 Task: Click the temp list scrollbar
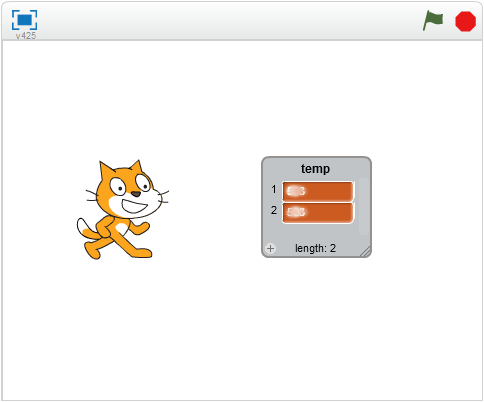tap(364, 206)
